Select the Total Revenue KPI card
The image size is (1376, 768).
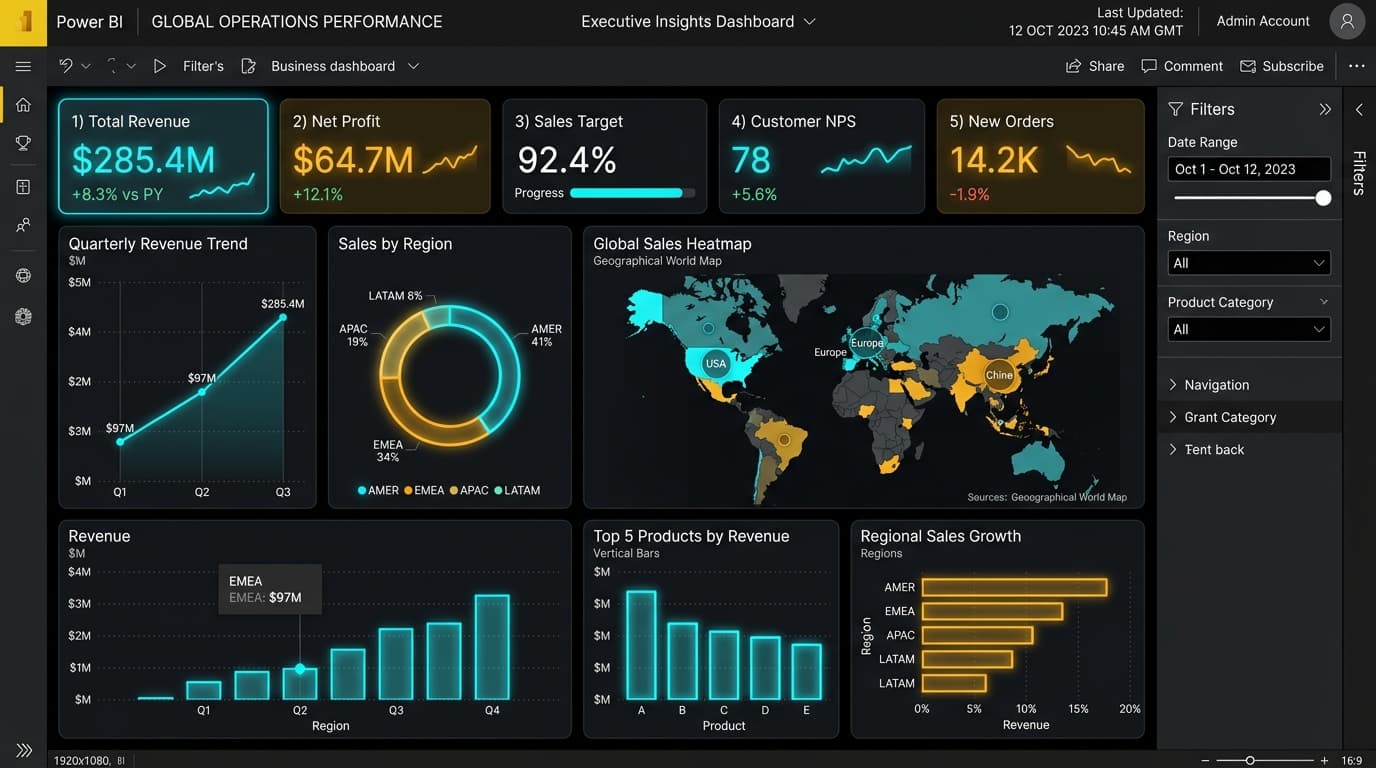163,156
